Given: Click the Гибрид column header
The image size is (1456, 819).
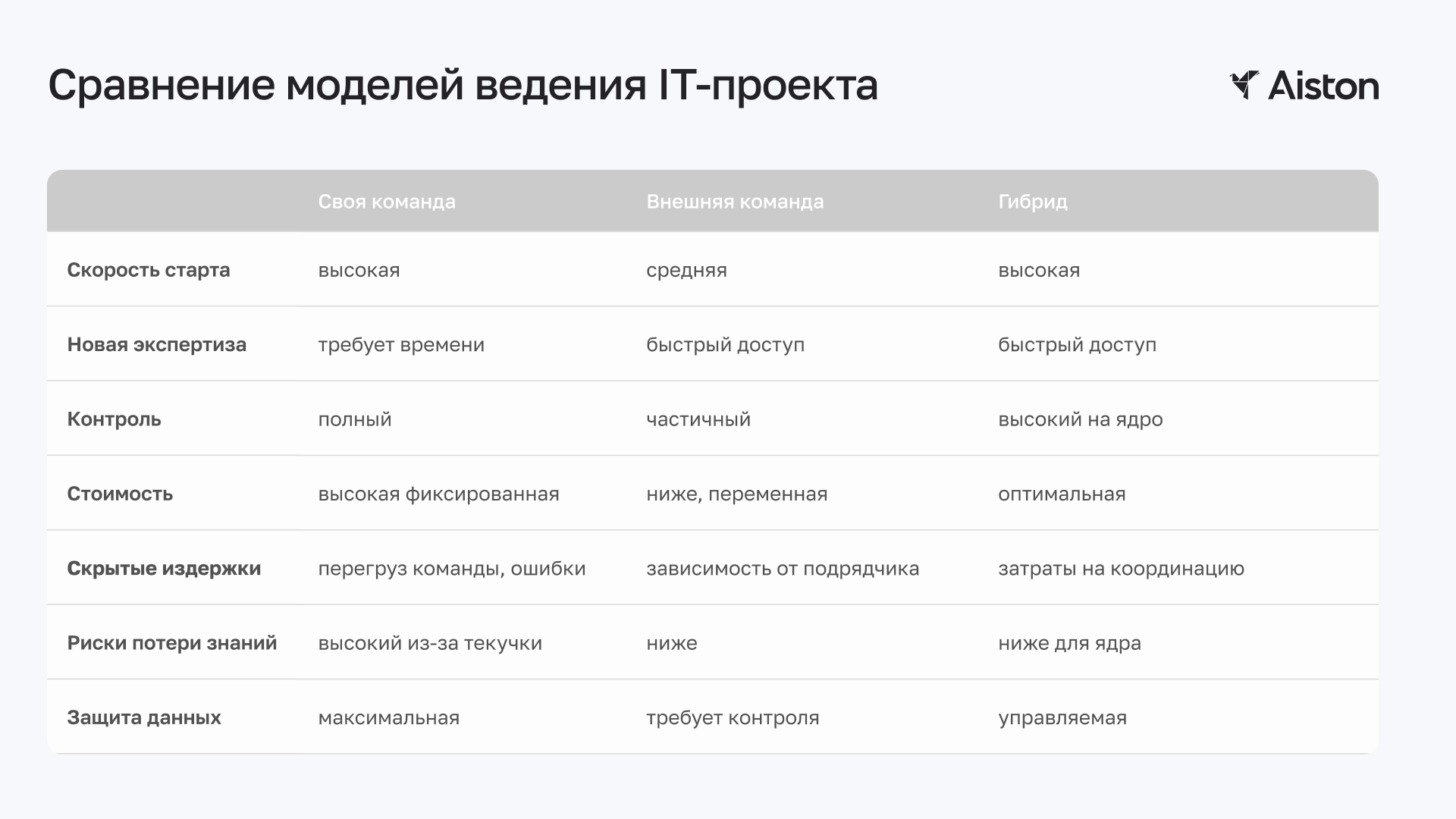Looking at the screenshot, I should coord(1033,202).
